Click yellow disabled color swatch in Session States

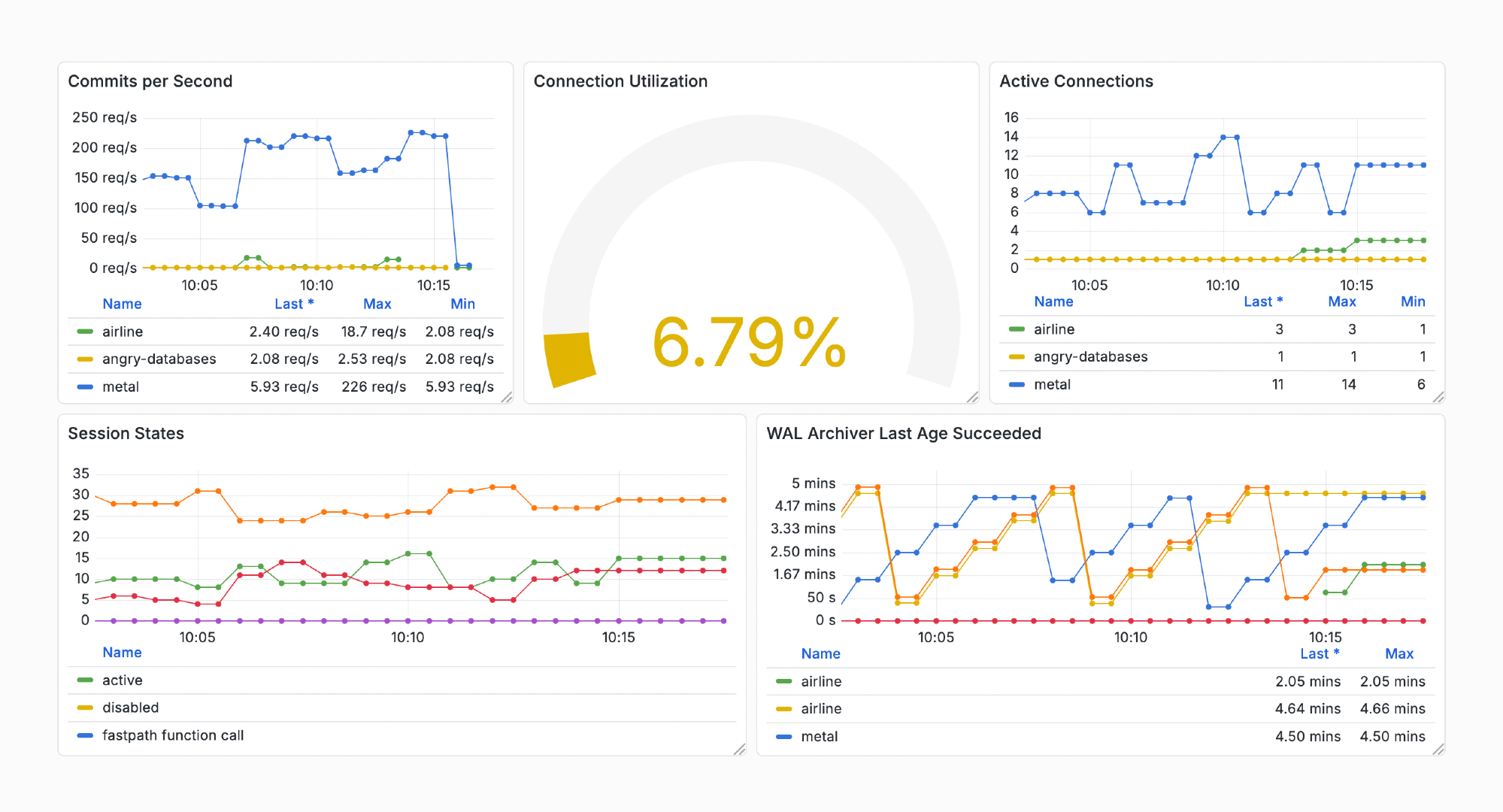tap(85, 707)
